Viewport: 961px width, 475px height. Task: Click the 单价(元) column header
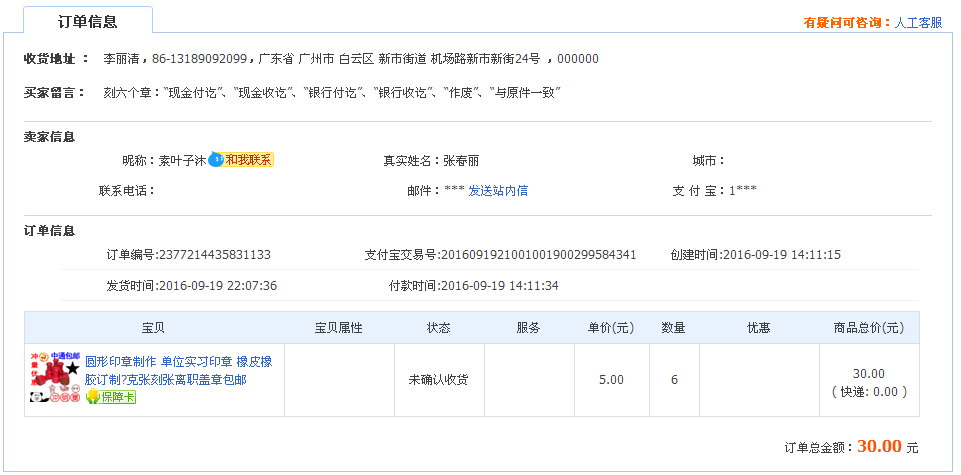611,328
